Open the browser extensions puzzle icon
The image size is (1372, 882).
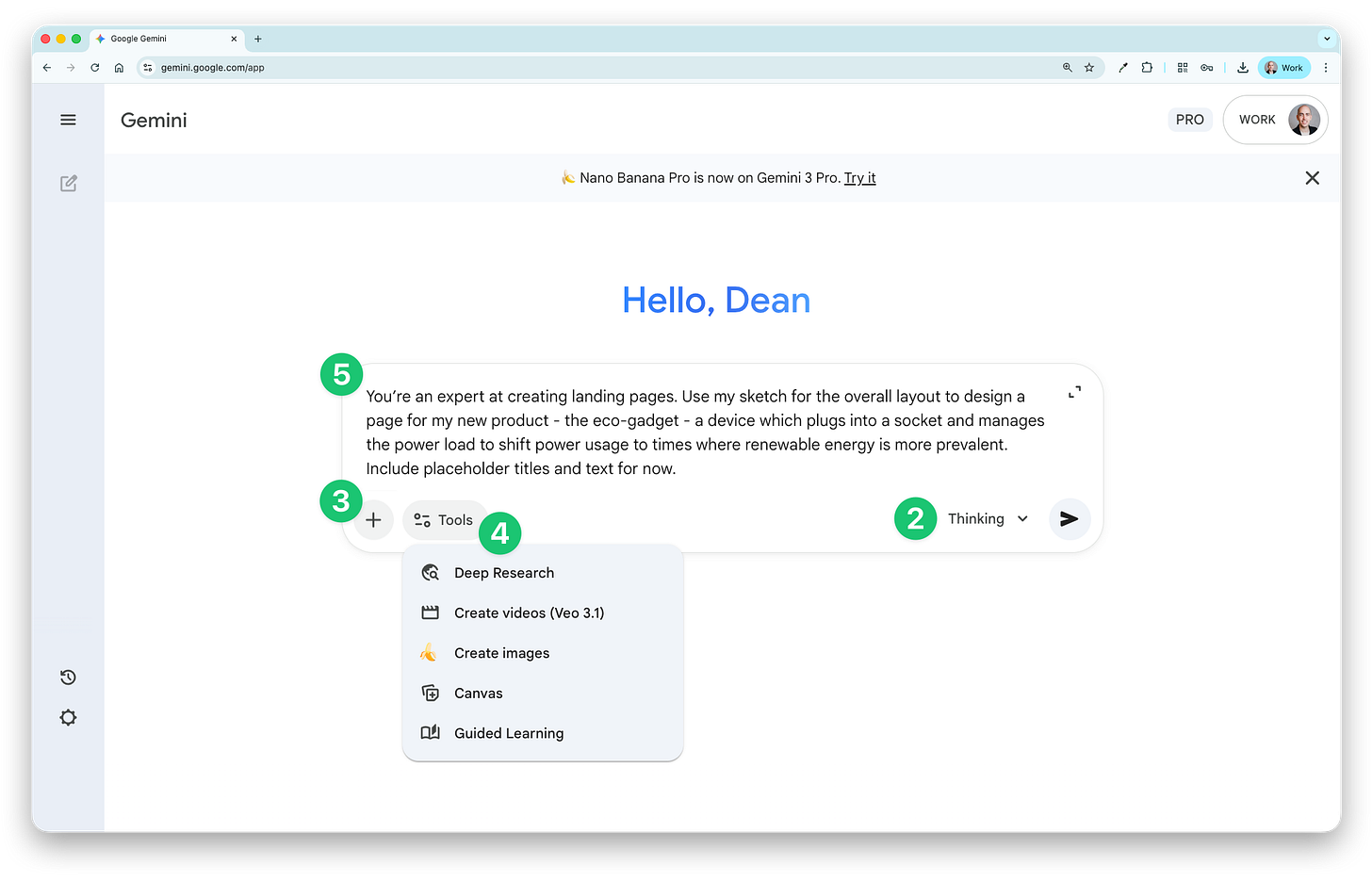pyautogui.click(x=1147, y=68)
